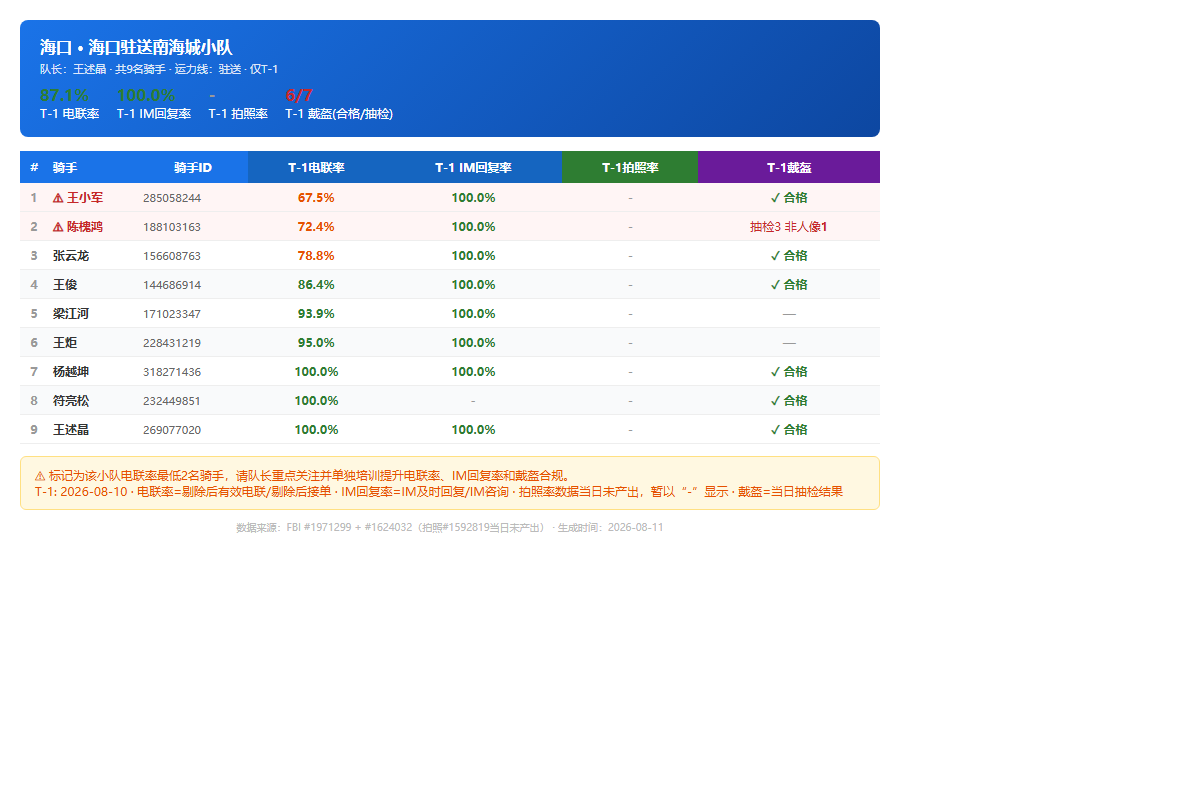Select rider name 王俊

[65, 285]
